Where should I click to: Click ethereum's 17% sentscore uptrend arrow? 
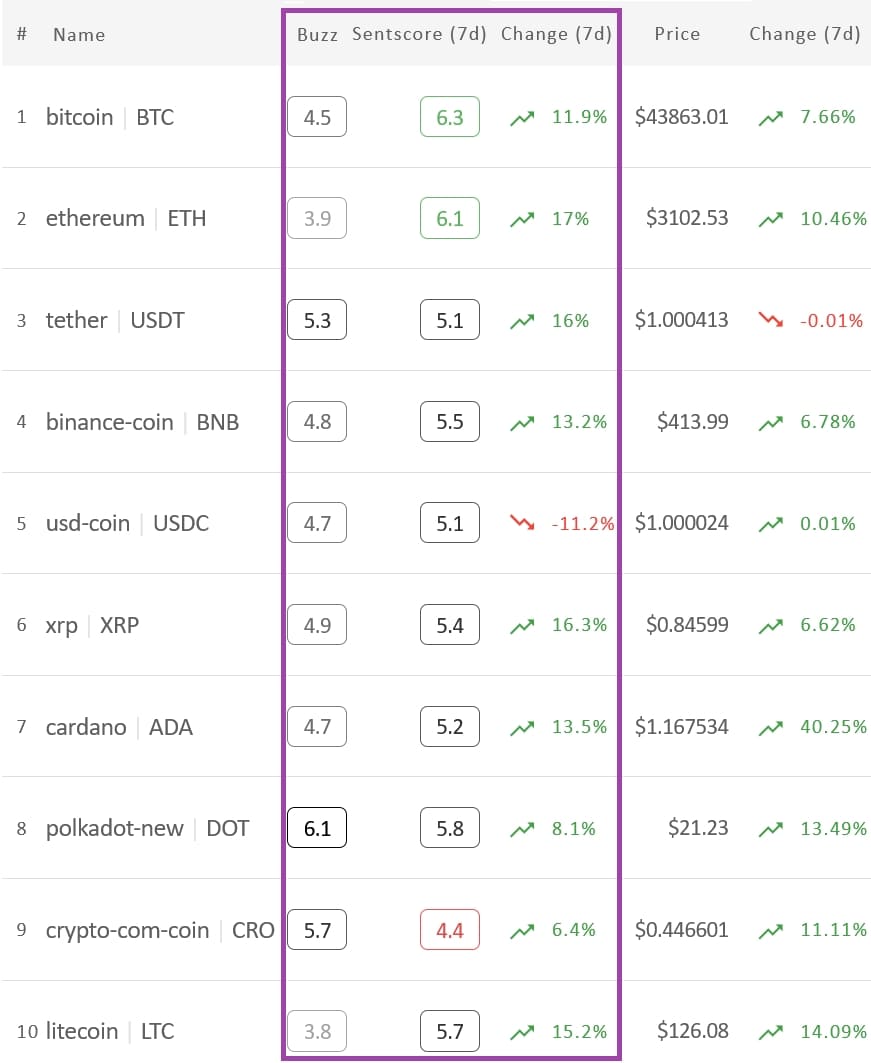tap(522, 220)
